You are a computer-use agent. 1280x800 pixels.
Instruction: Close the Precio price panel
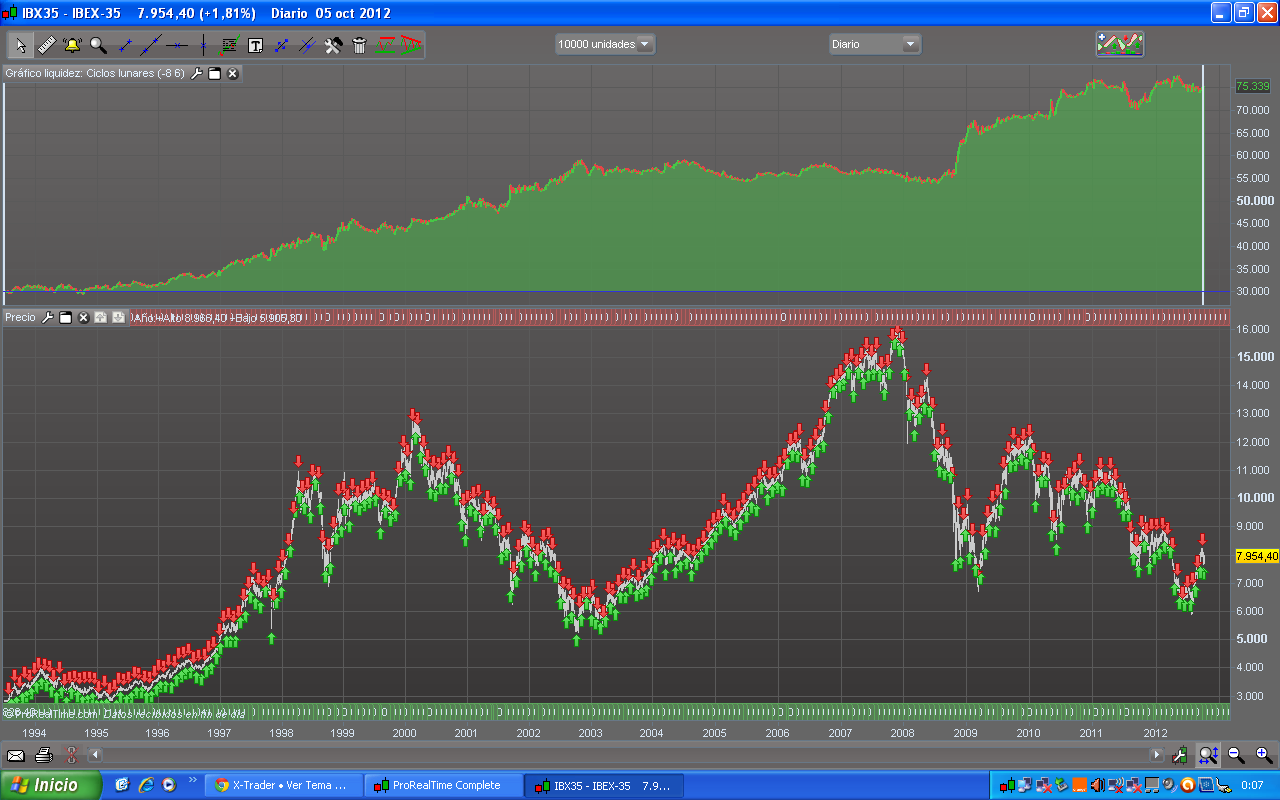pyautogui.click(x=84, y=317)
